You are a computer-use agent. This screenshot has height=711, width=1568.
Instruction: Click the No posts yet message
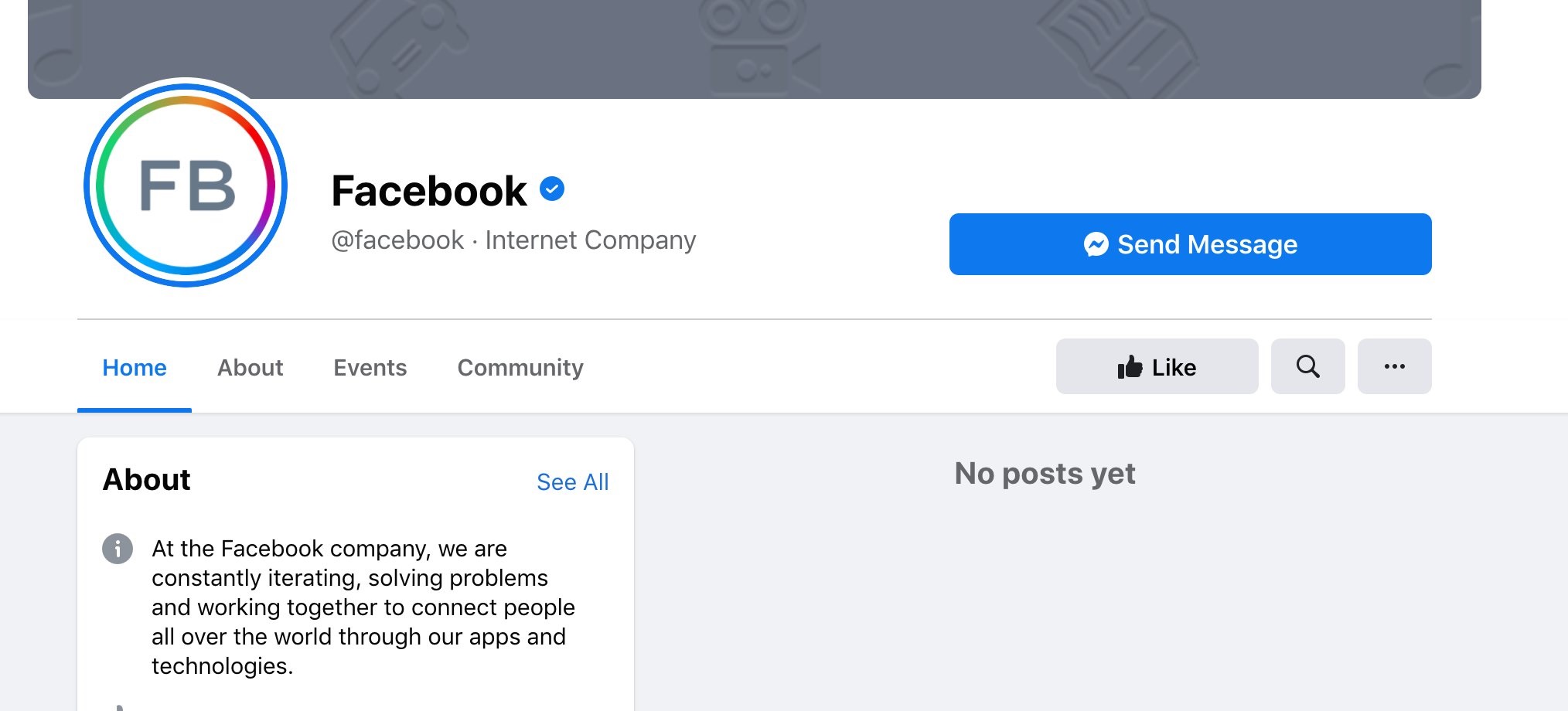tap(1045, 474)
